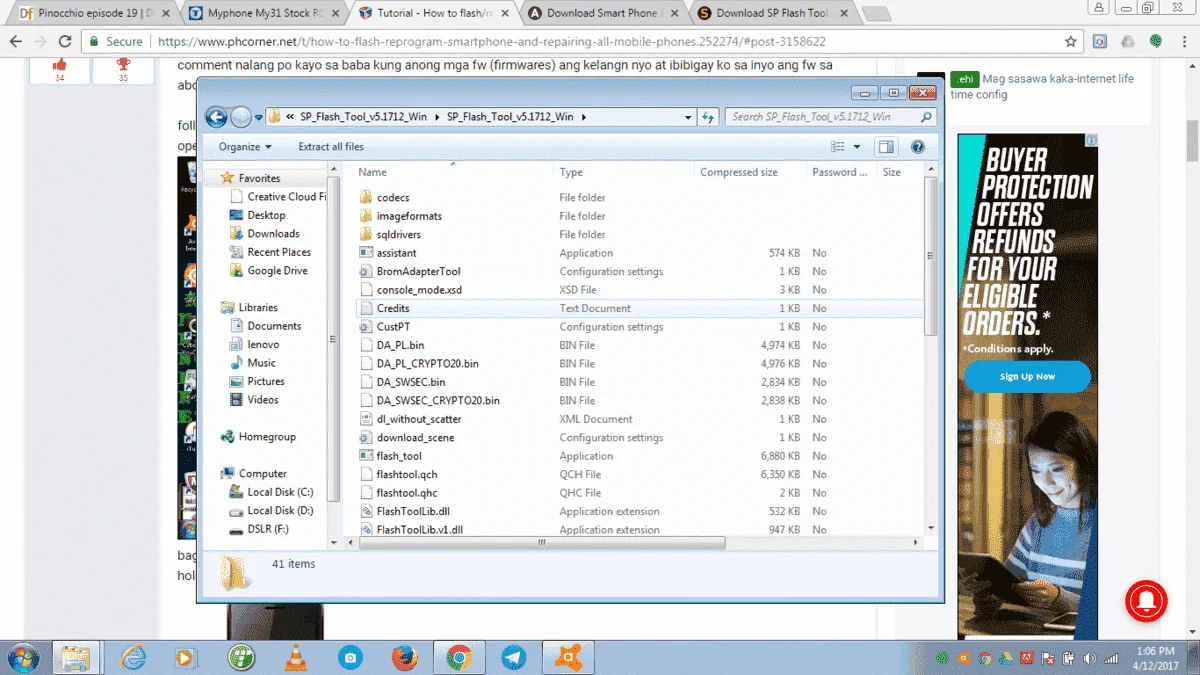
Task: Select the flash_tool application icon
Action: click(365, 456)
